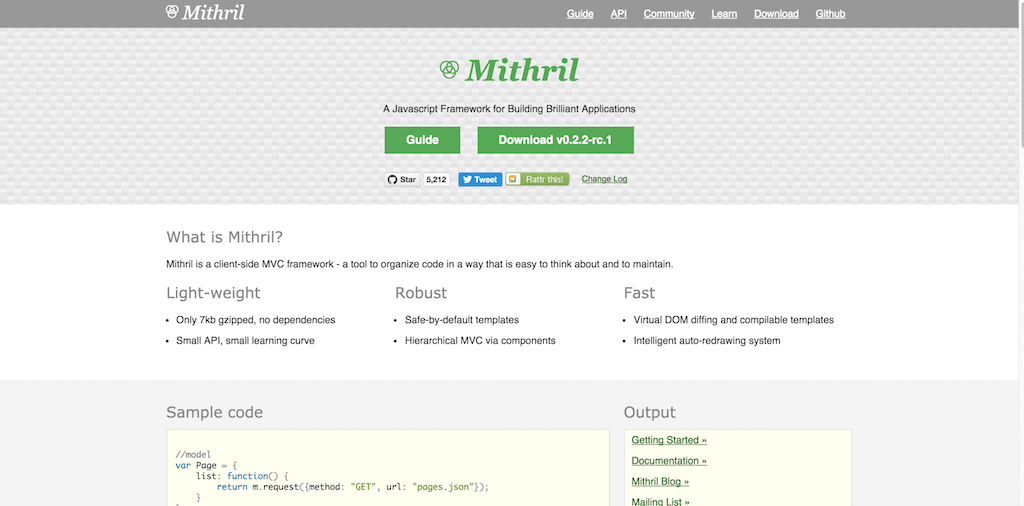Click the Robust heading
The image size is (1024, 506).
coord(421,293)
